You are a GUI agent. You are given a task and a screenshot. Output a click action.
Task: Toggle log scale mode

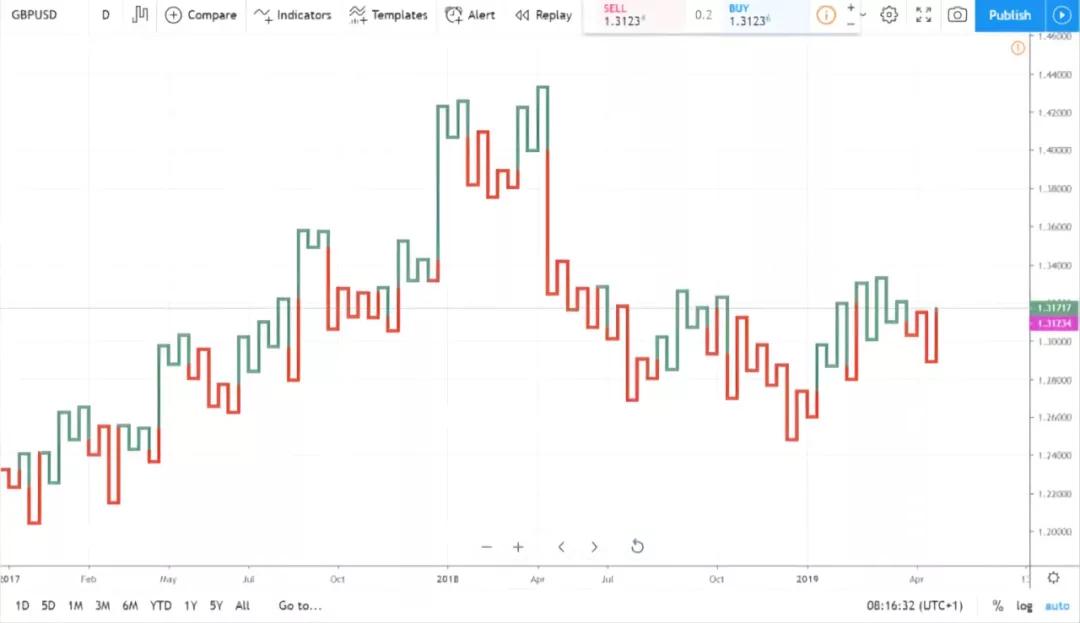[x=1024, y=606]
